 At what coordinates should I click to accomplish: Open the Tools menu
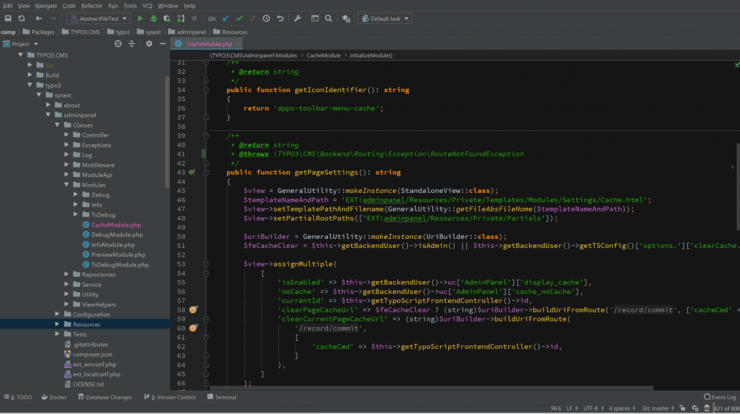(x=130, y=6)
